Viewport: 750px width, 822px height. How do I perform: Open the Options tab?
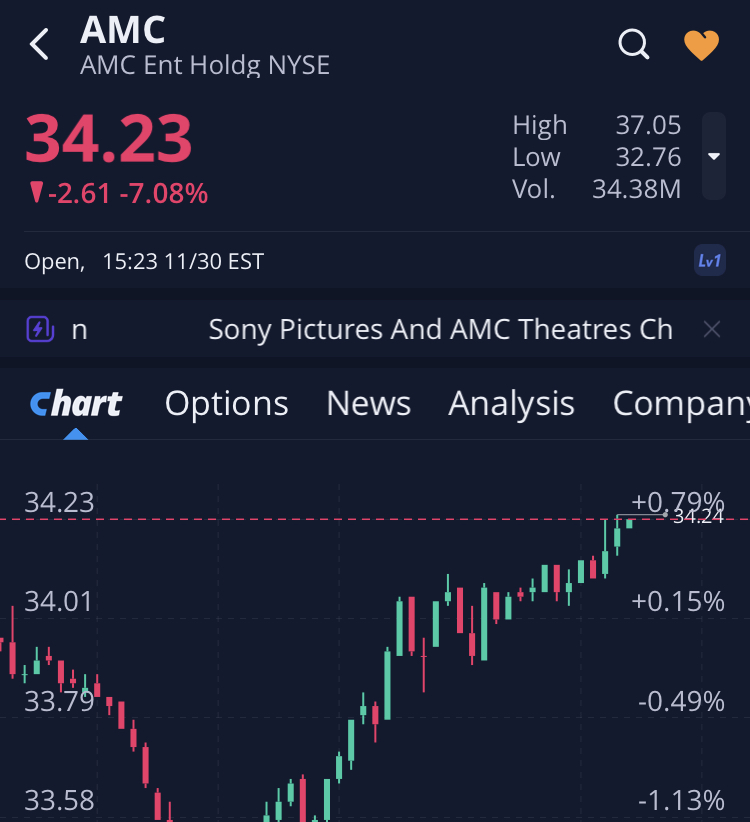227,403
